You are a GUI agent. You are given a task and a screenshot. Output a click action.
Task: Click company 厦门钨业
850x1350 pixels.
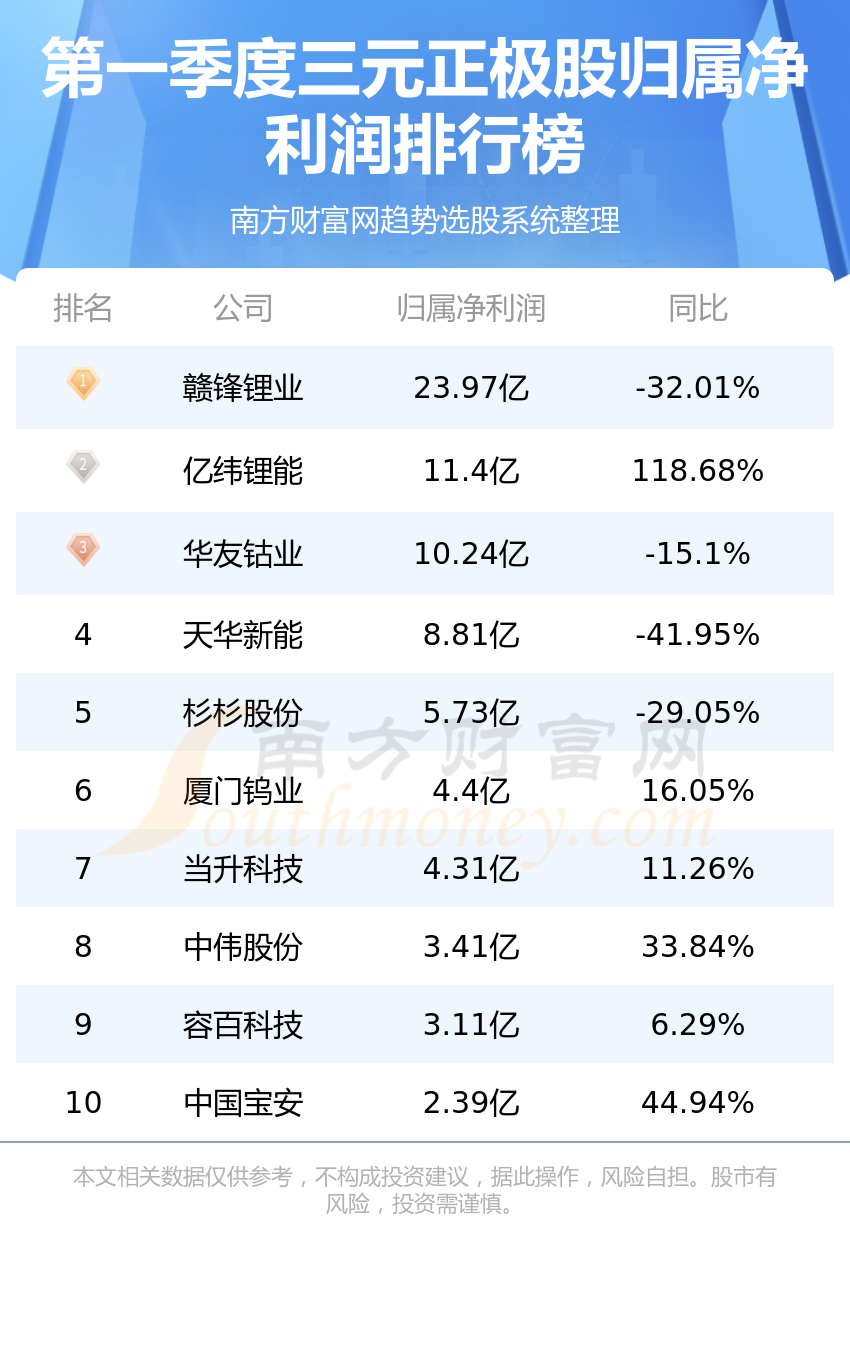tap(243, 790)
